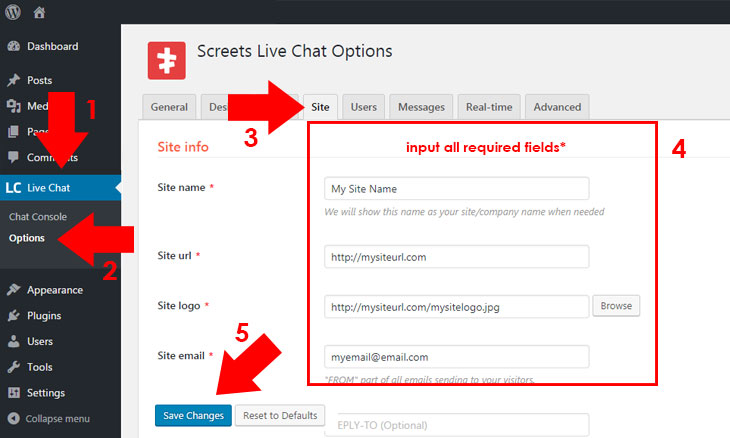This screenshot has height=438, width=730.
Task: Click the Site name label
Action: tap(181, 187)
